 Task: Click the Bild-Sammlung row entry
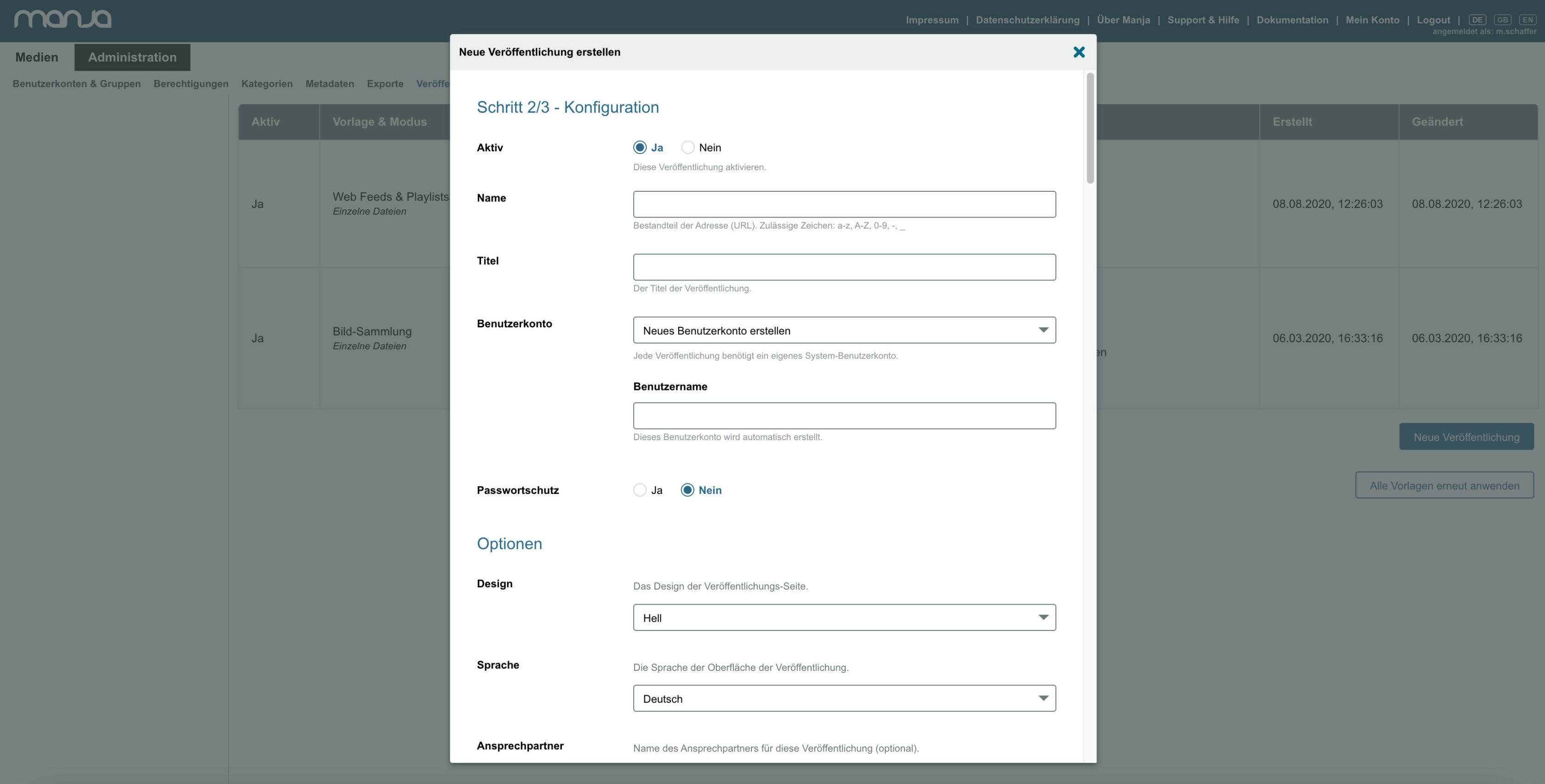coord(372,332)
